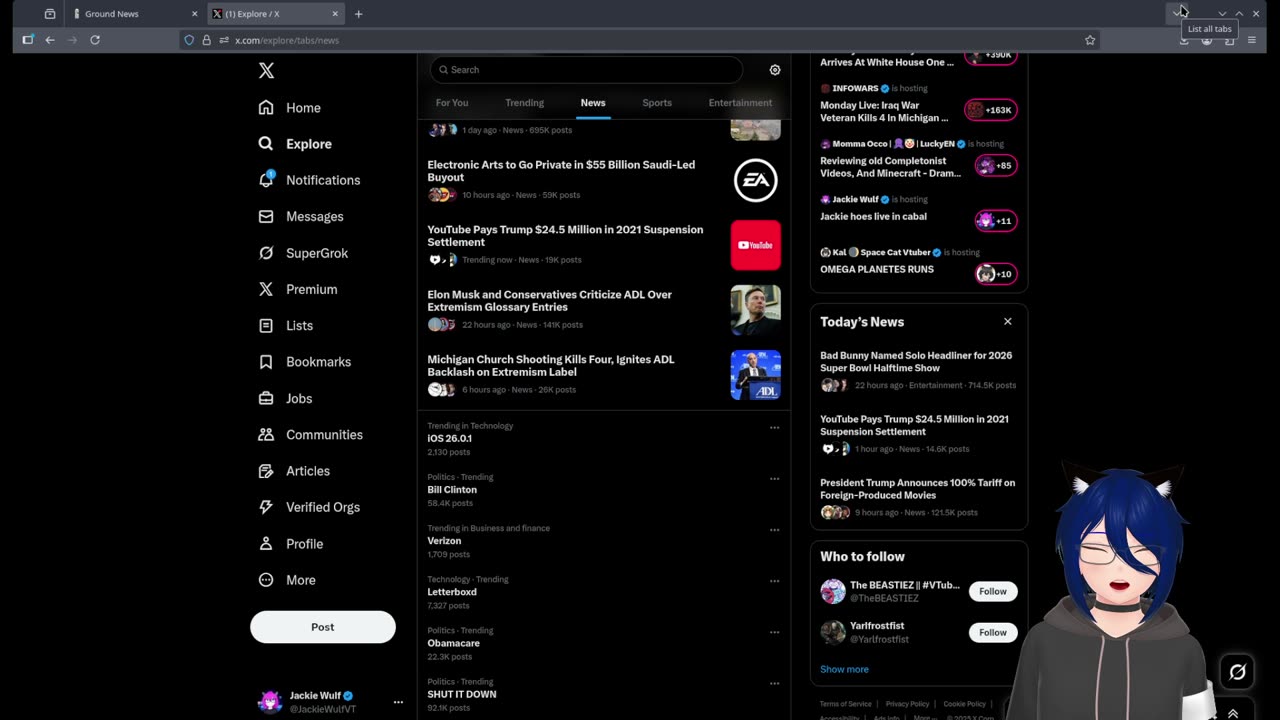The image size is (1280, 720).
Task: Close the Explore / X browser tab
Action: (336, 14)
